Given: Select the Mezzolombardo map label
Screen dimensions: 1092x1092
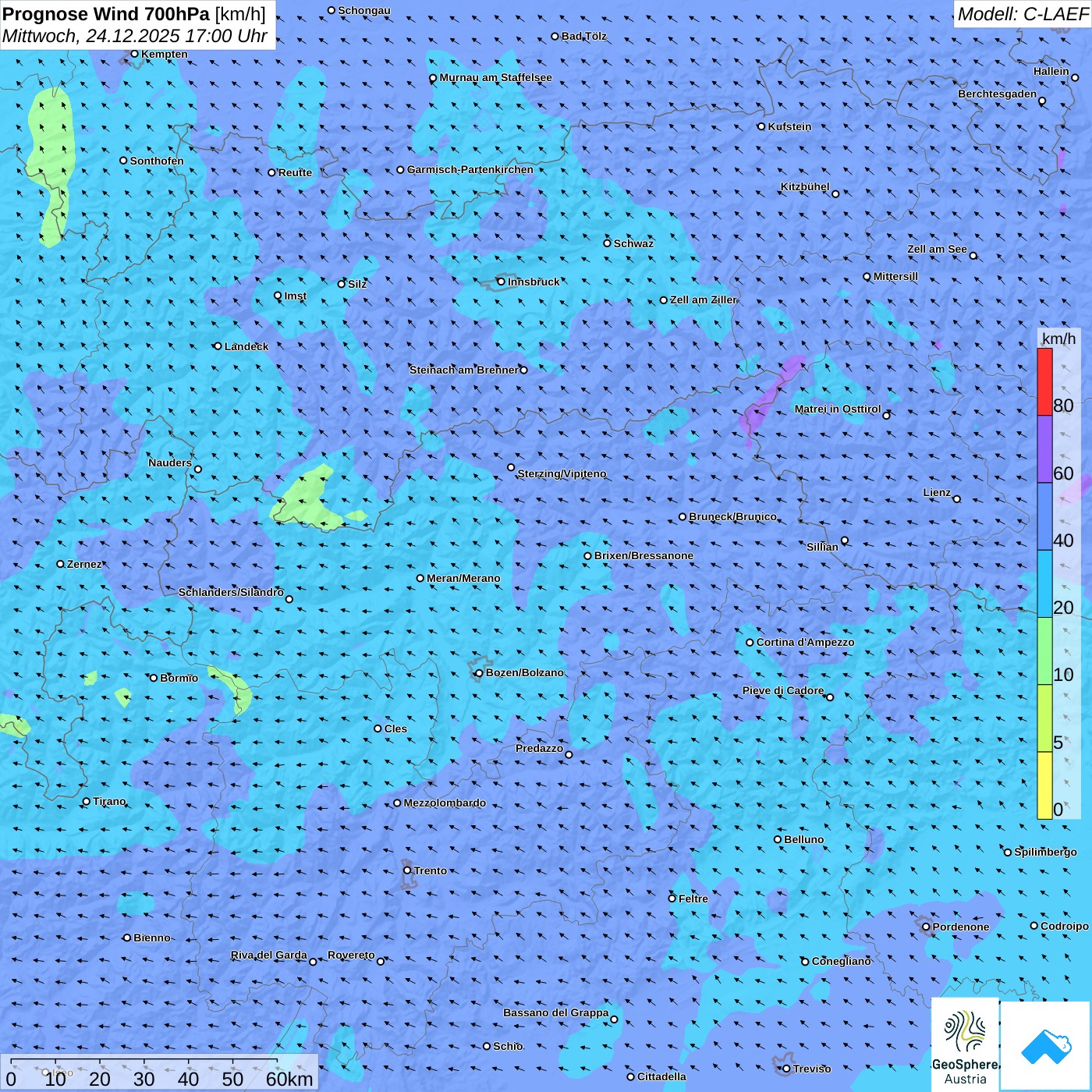Looking at the screenshot, I should pos(445,803).
